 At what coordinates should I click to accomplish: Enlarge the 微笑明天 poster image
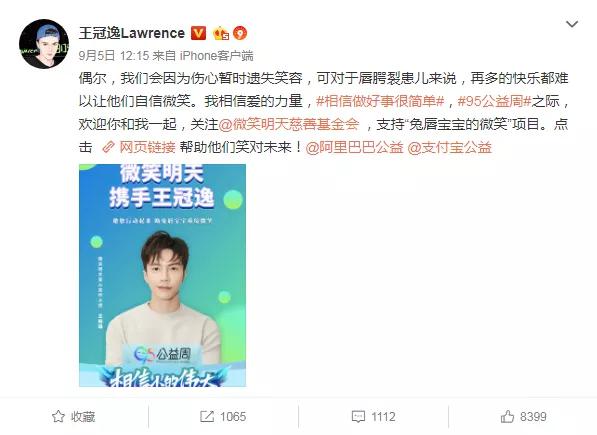click(x=163, y=276)
